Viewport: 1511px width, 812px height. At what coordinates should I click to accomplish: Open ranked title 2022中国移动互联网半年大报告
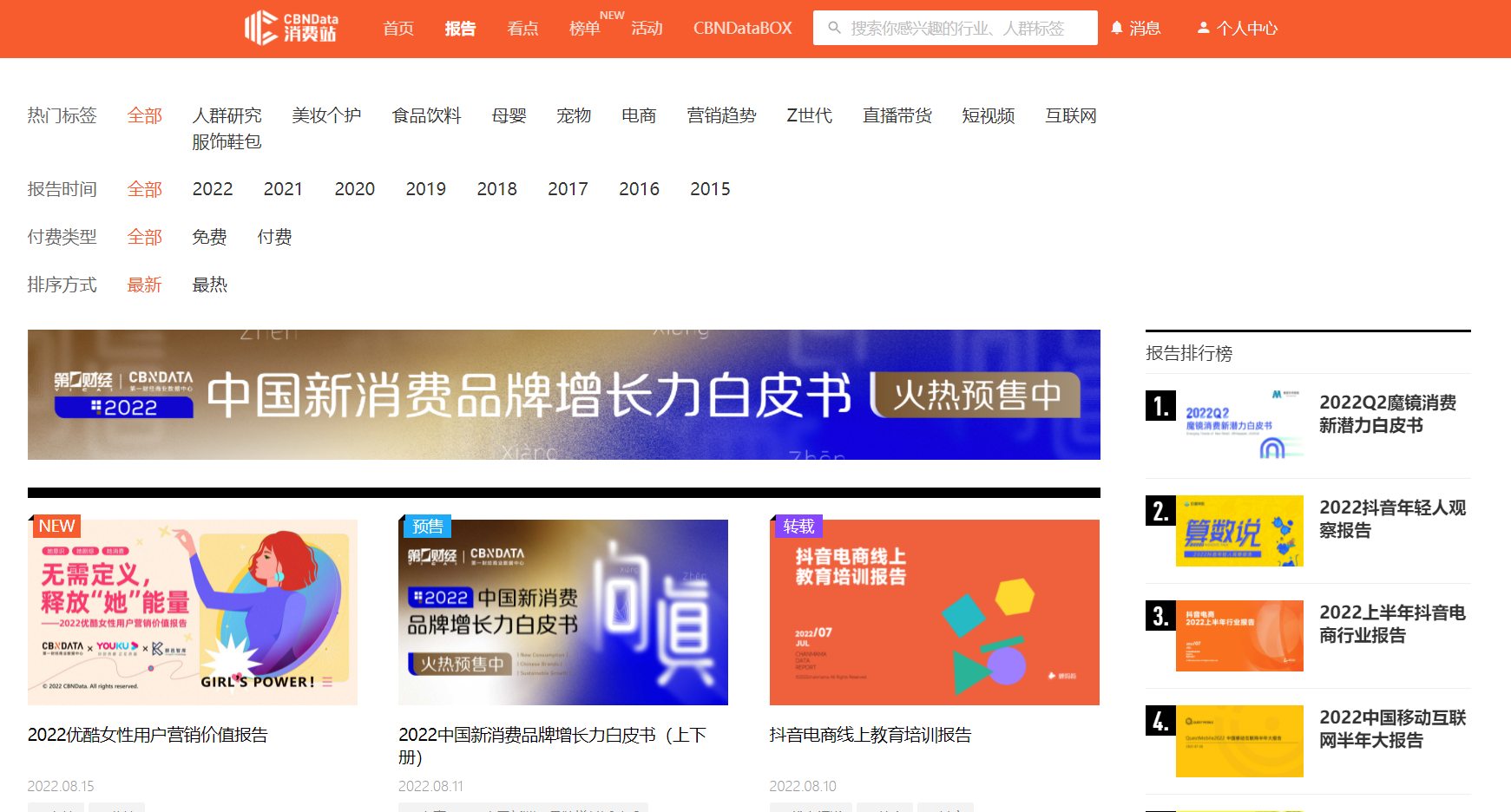(1393, 729)
